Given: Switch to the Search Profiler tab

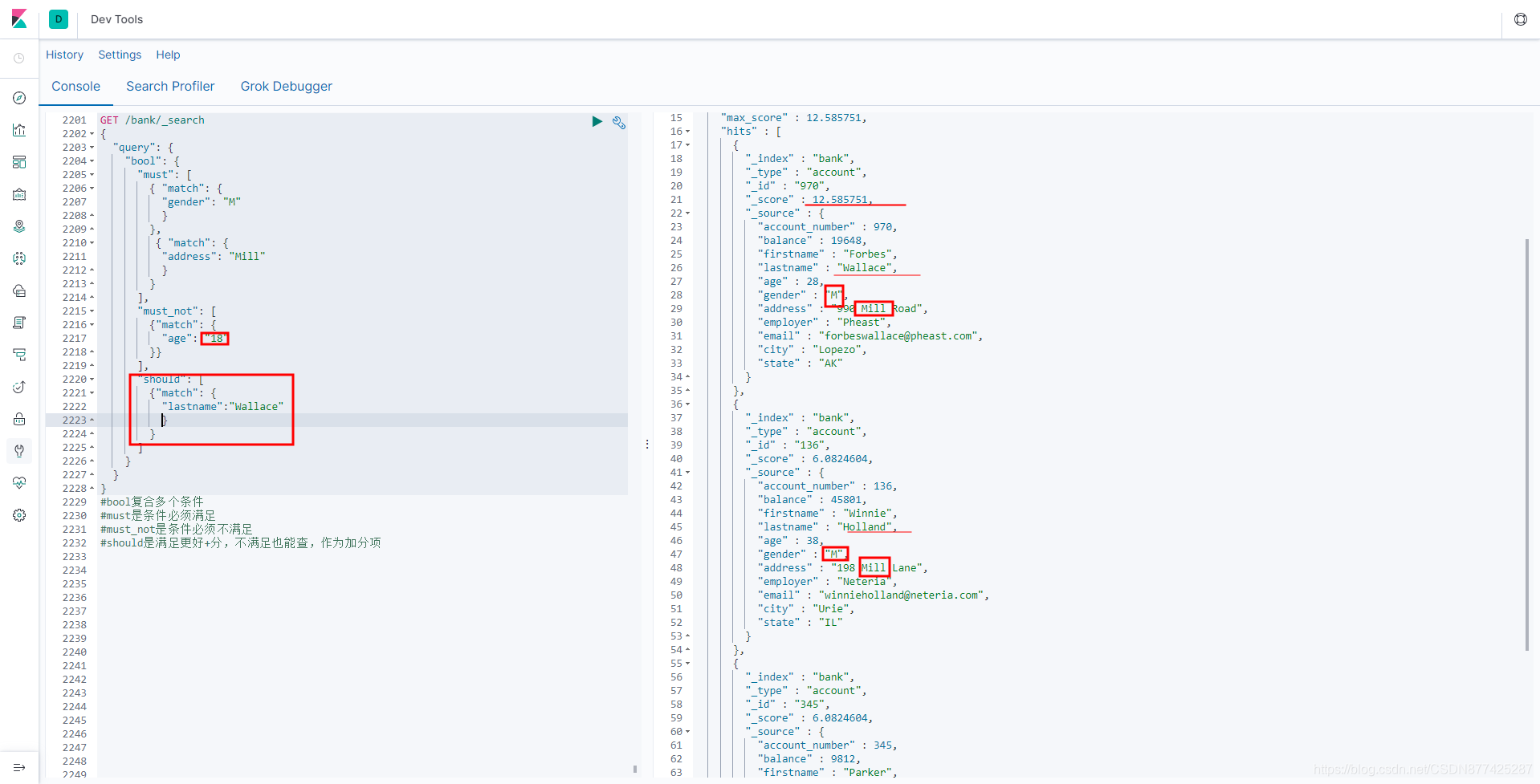Looking at the screenshot, I should pyautogui.click(x=170, y=86).
